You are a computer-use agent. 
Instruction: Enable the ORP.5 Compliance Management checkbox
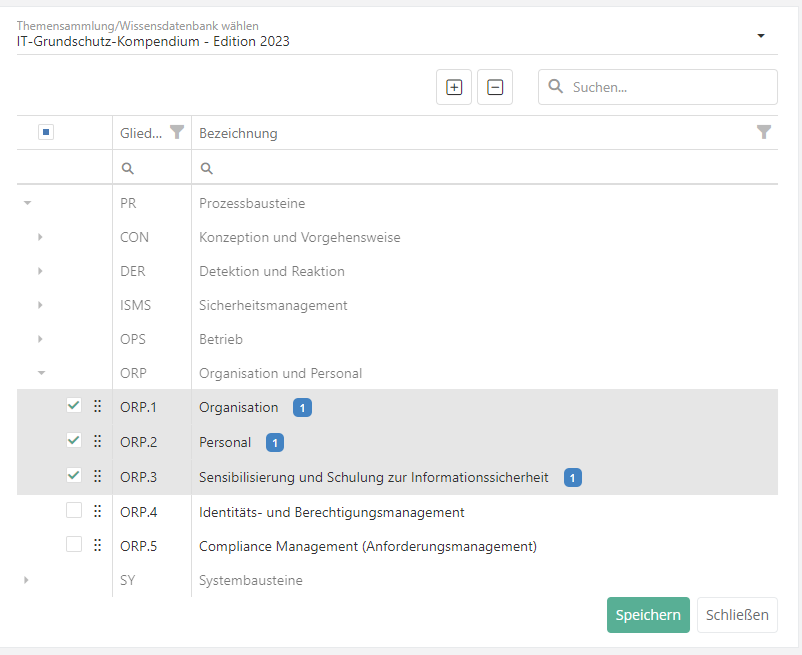(x=74, y=545)
